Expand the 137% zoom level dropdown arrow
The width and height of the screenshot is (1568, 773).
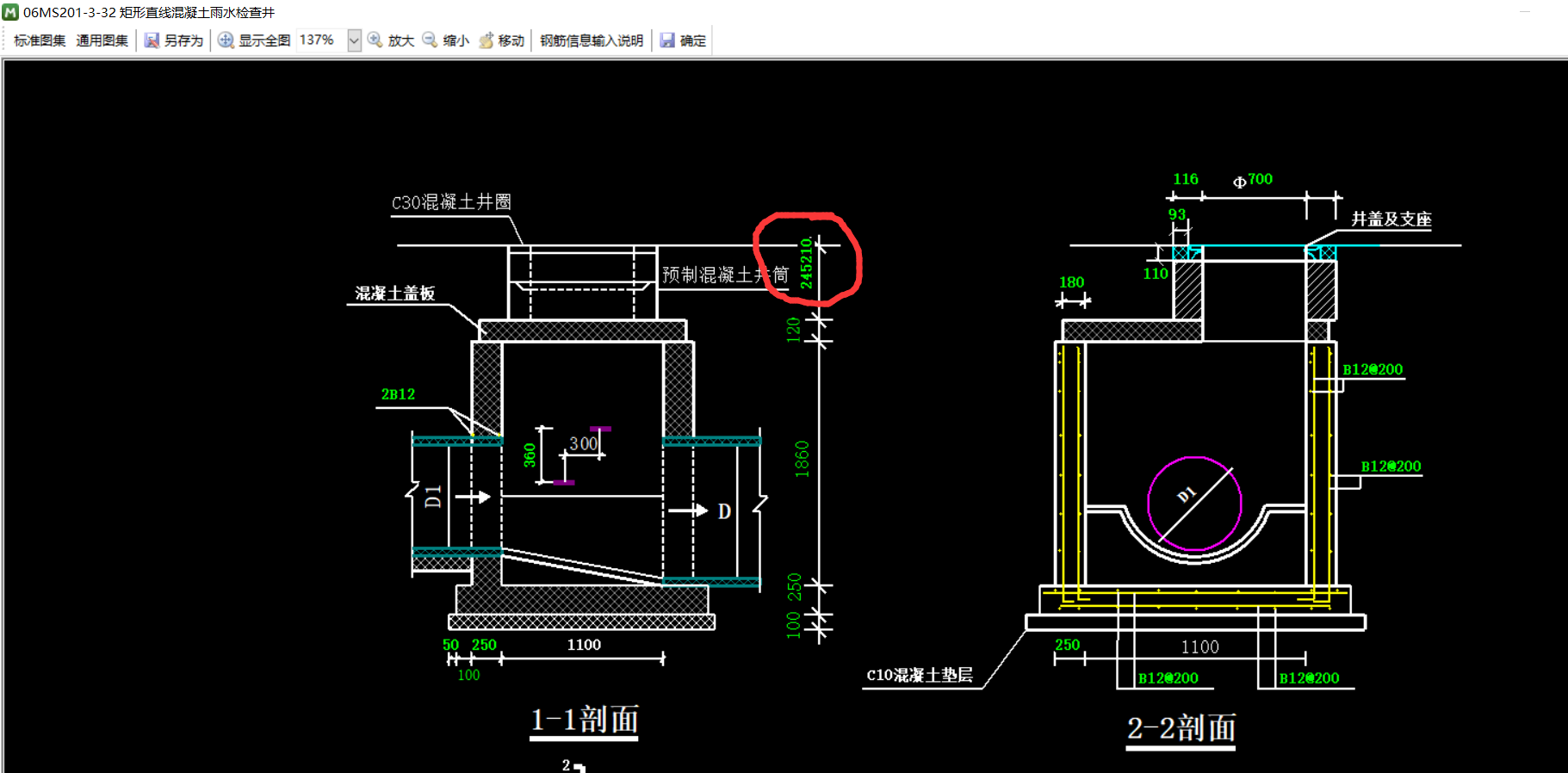tap(354, 40)
